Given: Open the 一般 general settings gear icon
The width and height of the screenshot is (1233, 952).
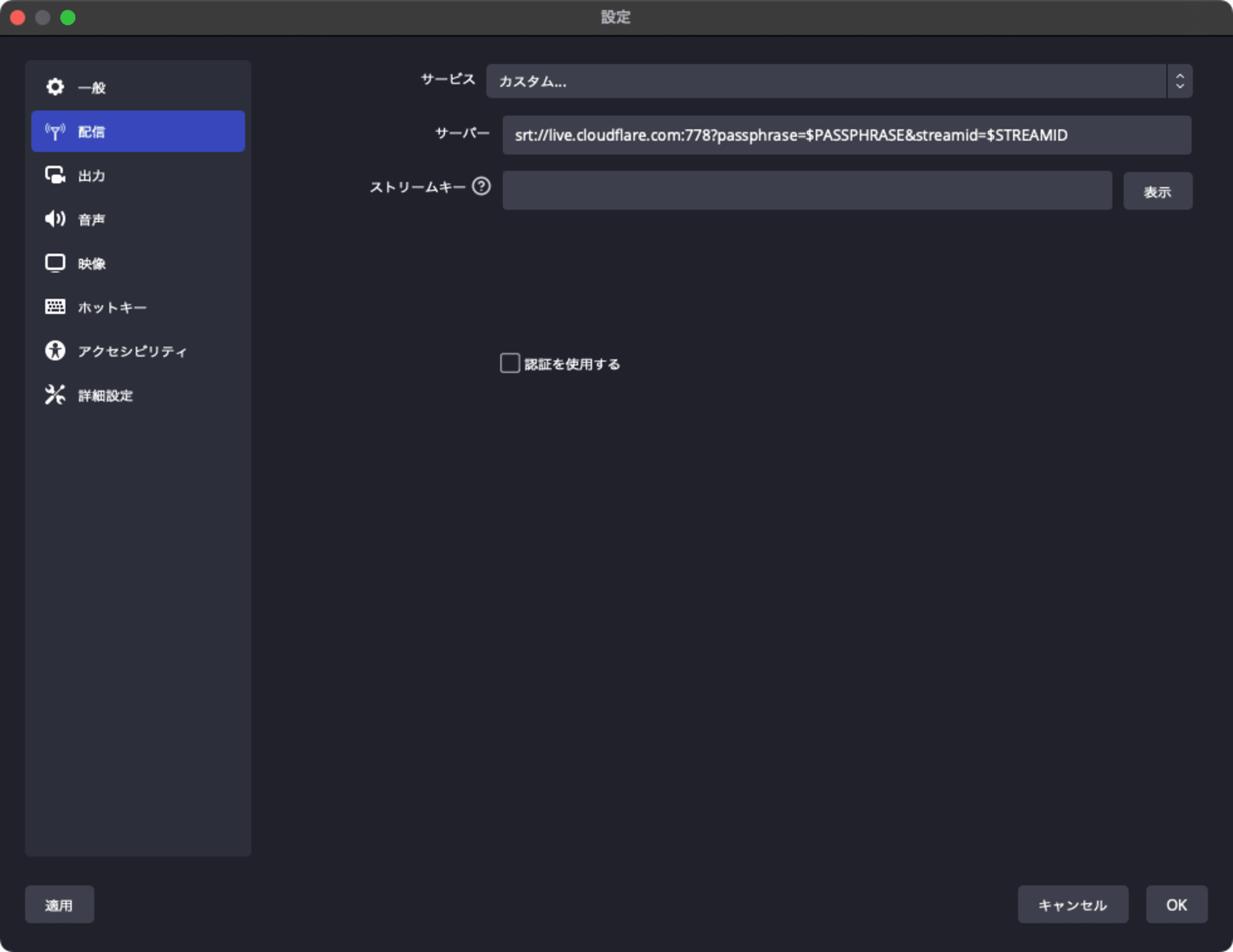Looking at the screenshot, I should [x=55, y=87].
